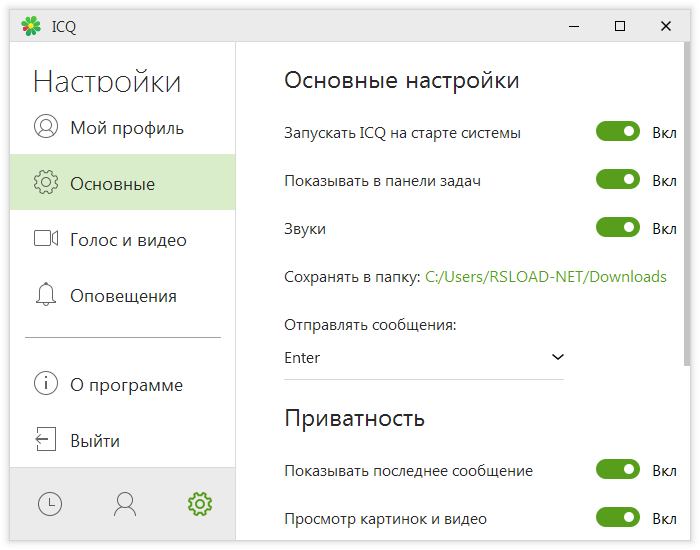Click the profile icon beside Мой профиль
This screenshot has height=550, width=700.
[46, 128]
